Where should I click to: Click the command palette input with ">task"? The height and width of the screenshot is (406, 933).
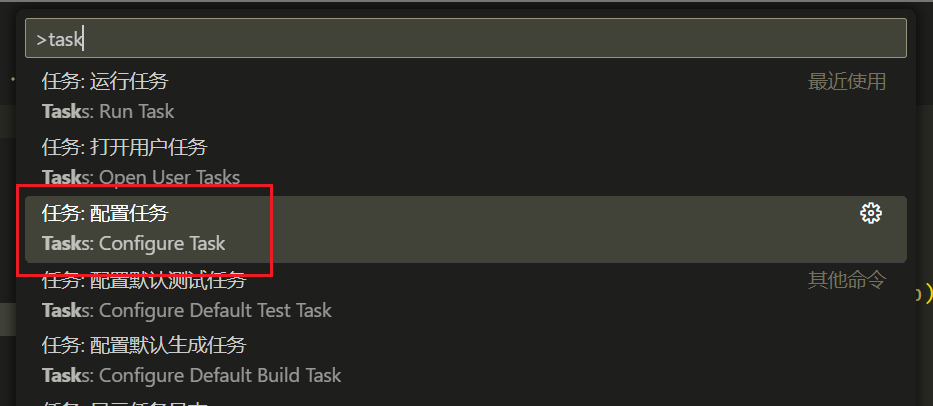tap(466, 39)
